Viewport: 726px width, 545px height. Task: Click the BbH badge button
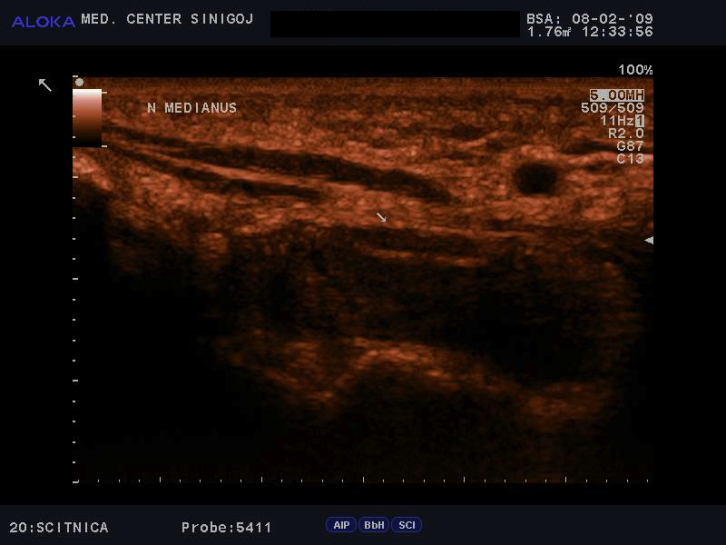tap(374, 525)
